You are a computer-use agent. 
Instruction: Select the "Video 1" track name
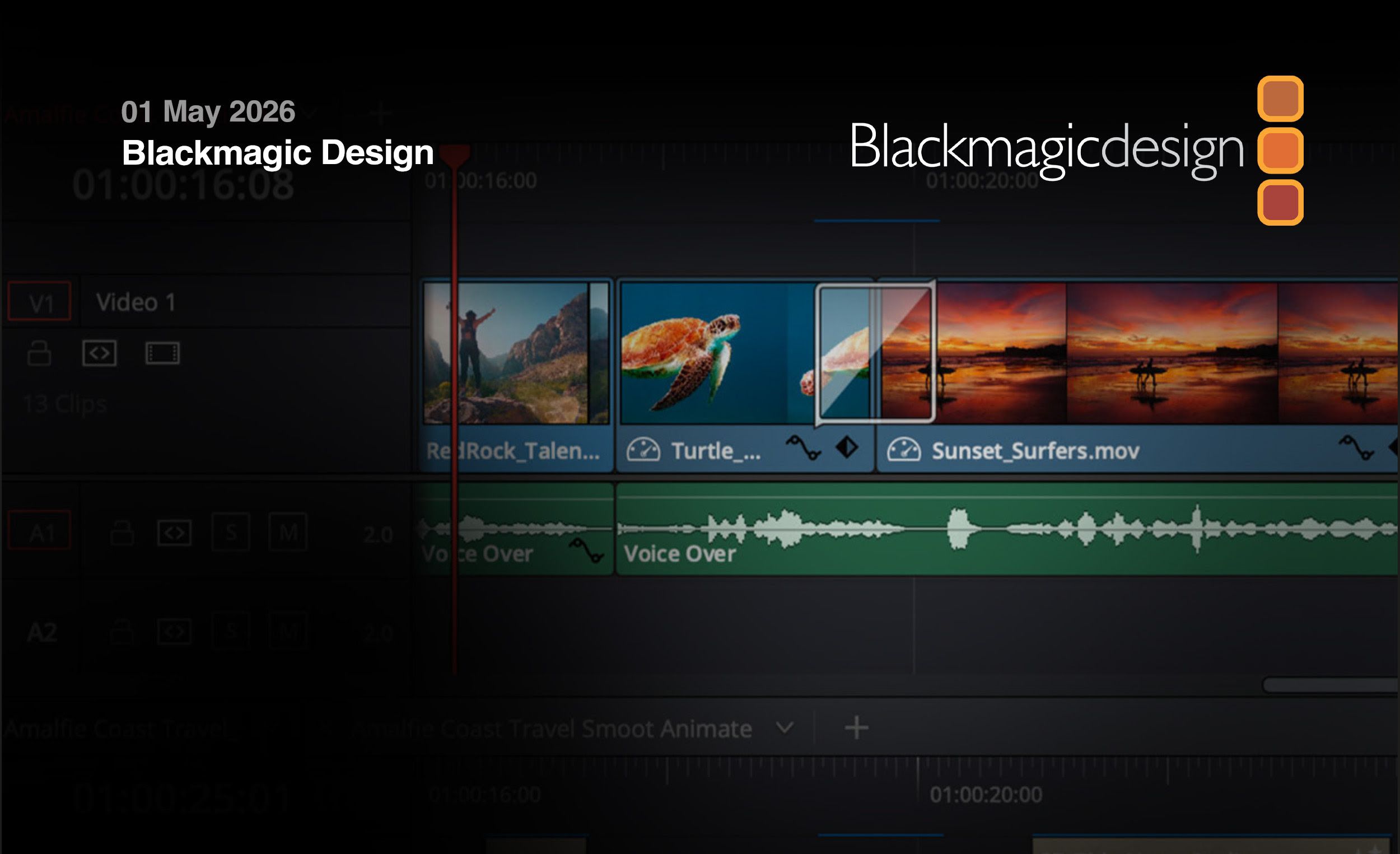click(x=136, y=302)
